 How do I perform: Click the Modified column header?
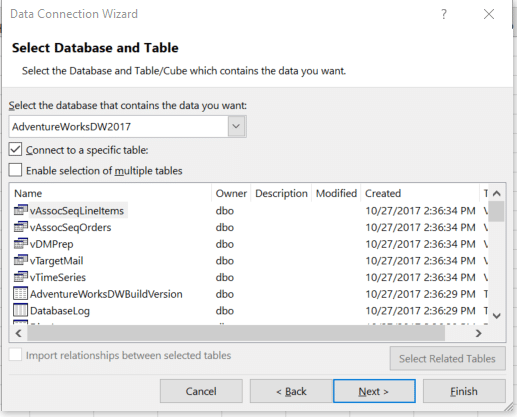click(336, 193)
